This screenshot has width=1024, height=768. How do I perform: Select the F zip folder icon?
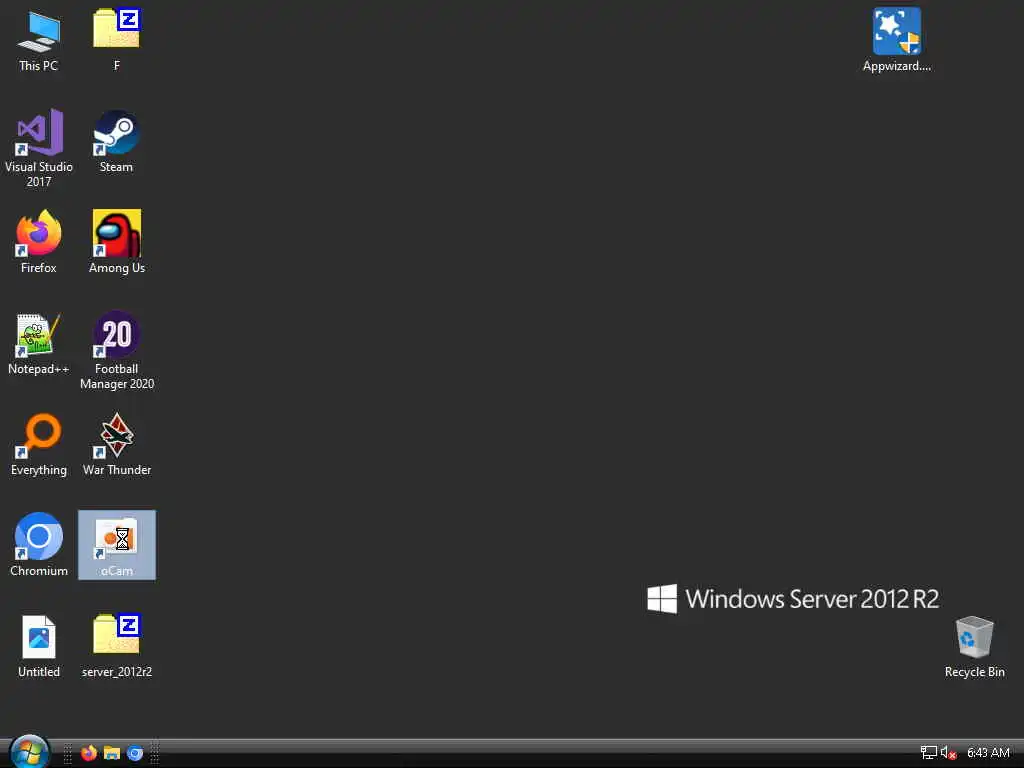tap(116, 39)
